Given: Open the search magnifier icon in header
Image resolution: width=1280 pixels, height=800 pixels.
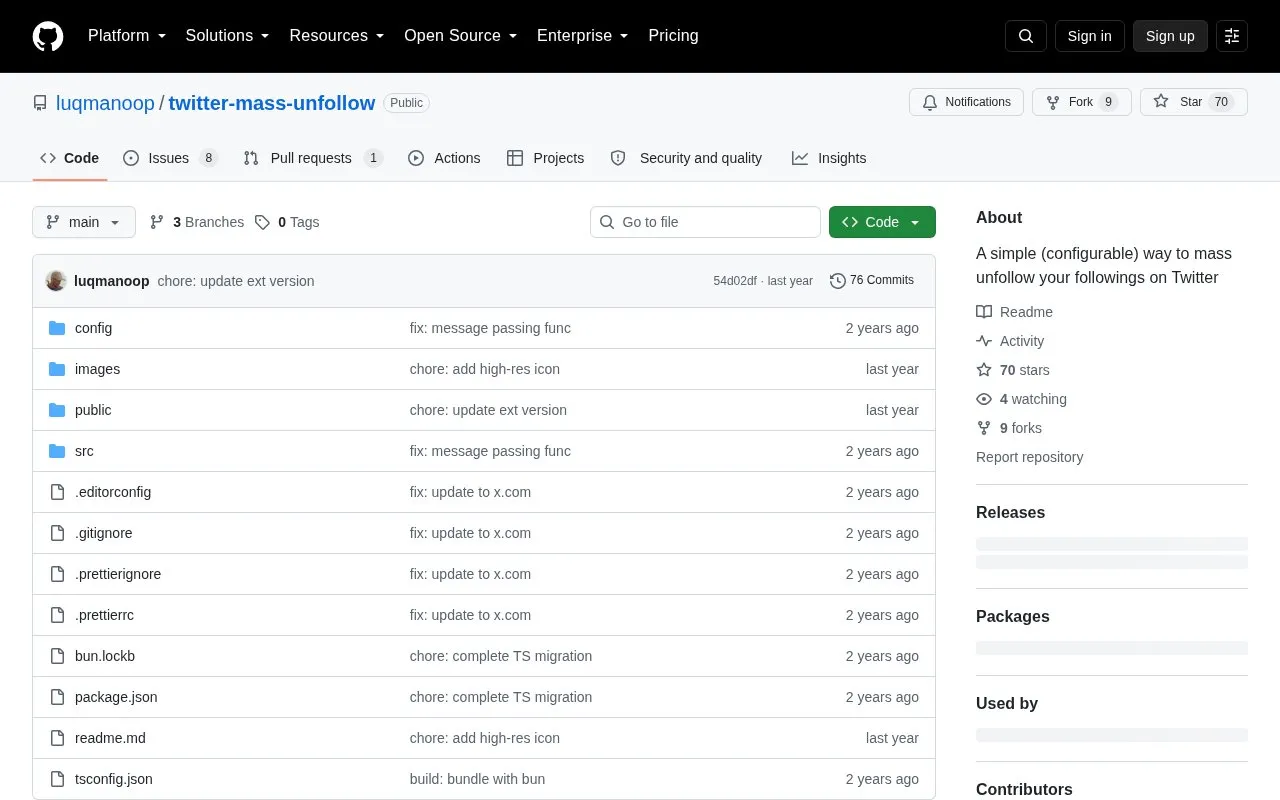Looking at the screenshot, I should pos(1026,36).
